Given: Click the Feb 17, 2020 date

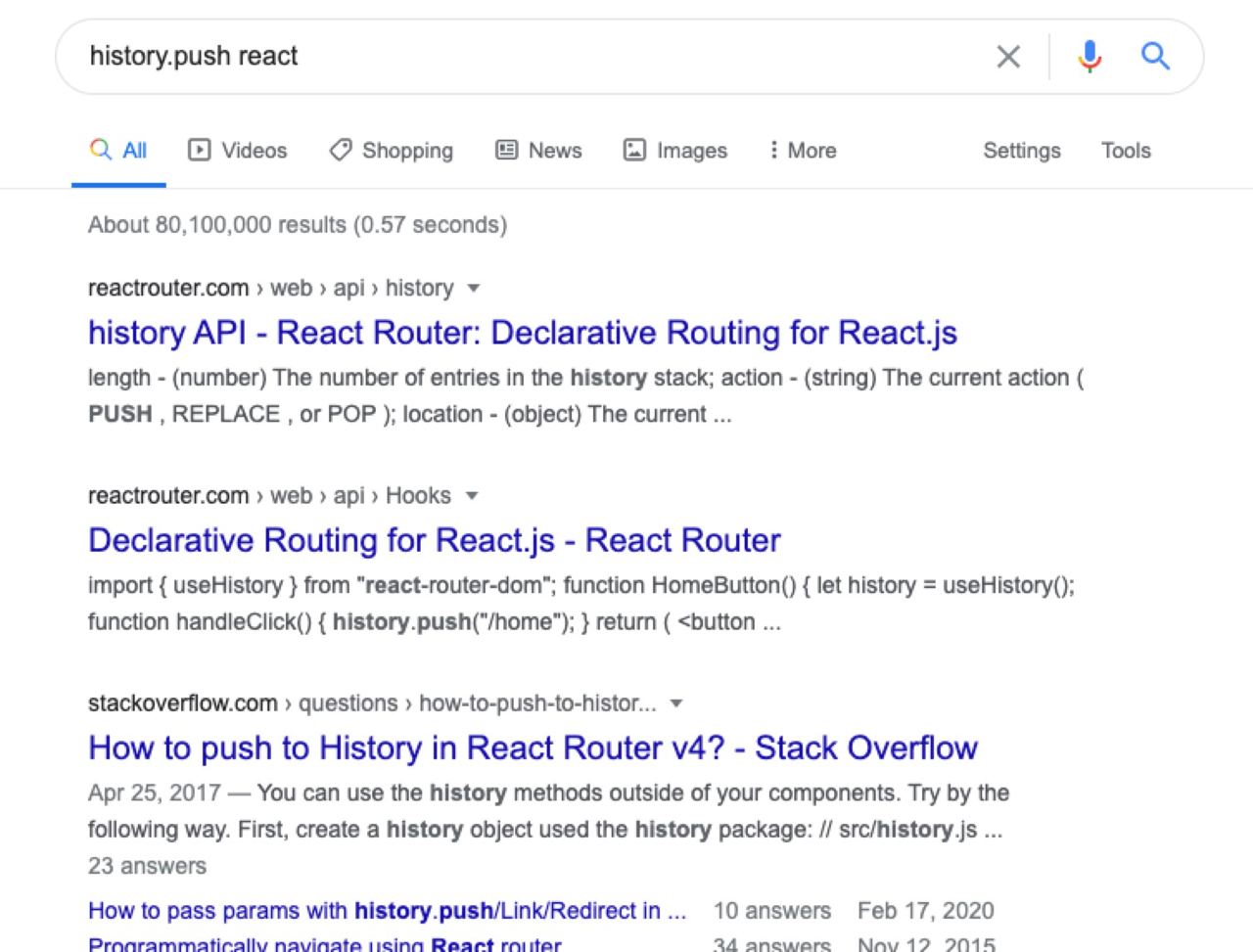Looking at the screenshot, I should tap(926, 911).
